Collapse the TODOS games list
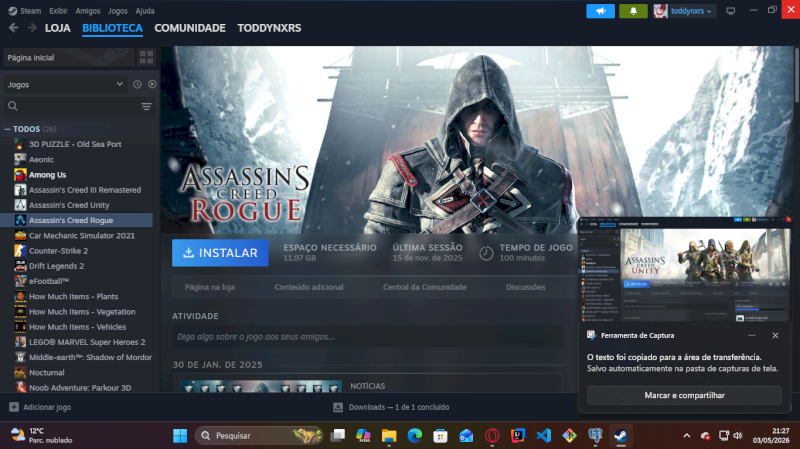 tap(8, 129)
